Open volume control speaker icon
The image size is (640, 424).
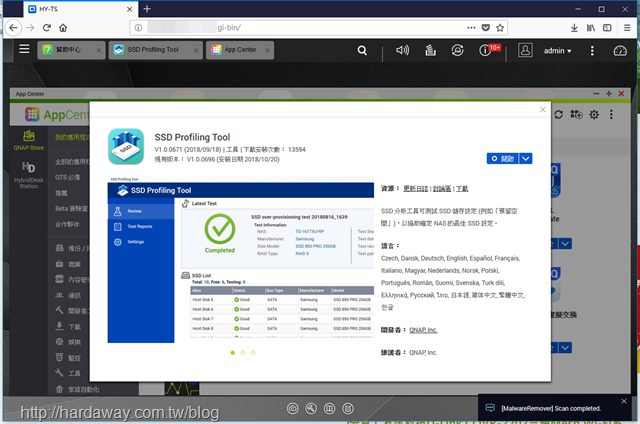pyautogui.click(x=402, y=50)
